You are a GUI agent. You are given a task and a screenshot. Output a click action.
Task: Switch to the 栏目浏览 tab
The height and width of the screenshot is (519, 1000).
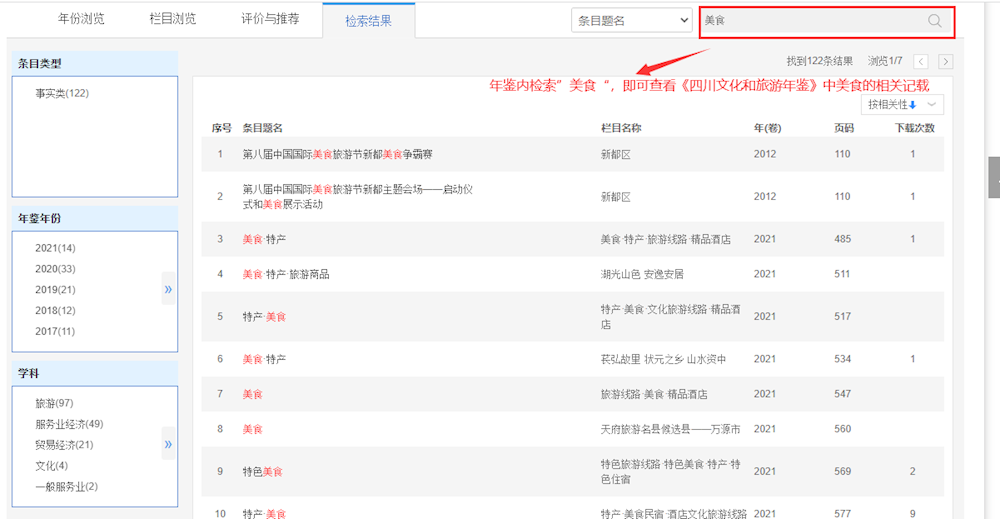[172, 19]
